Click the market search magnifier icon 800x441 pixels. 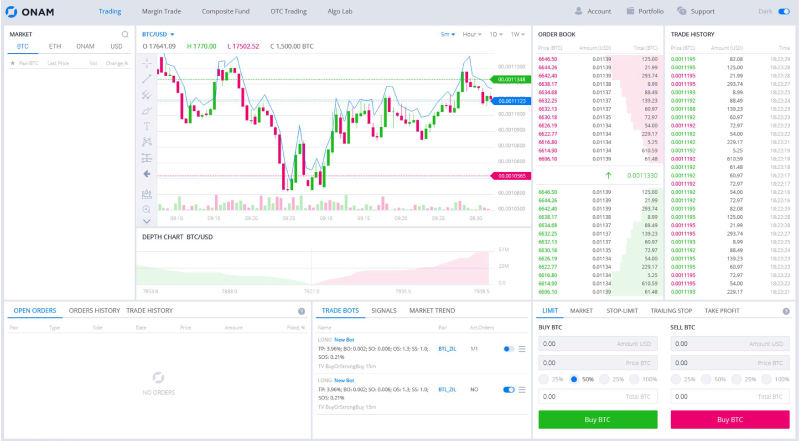pos(125,34)
